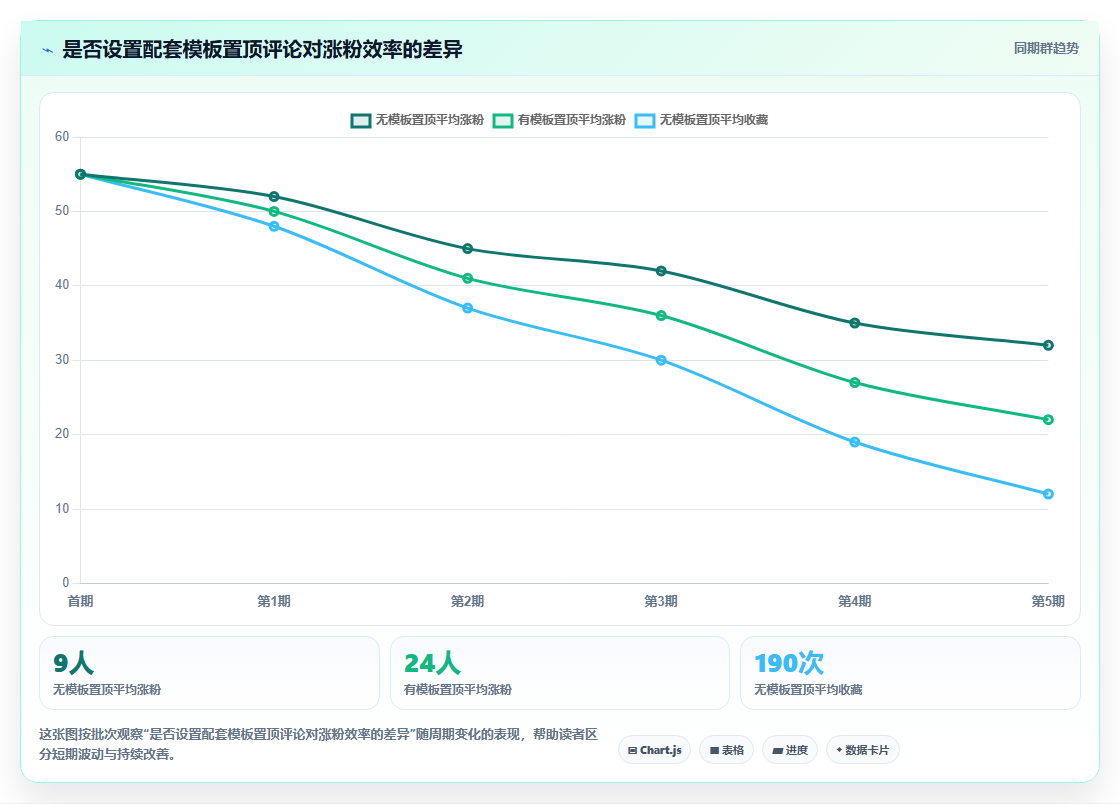This screenshot has width=1120, height=804.
Task: Click the dark green data point at 第3期
Action: [661, 271]
